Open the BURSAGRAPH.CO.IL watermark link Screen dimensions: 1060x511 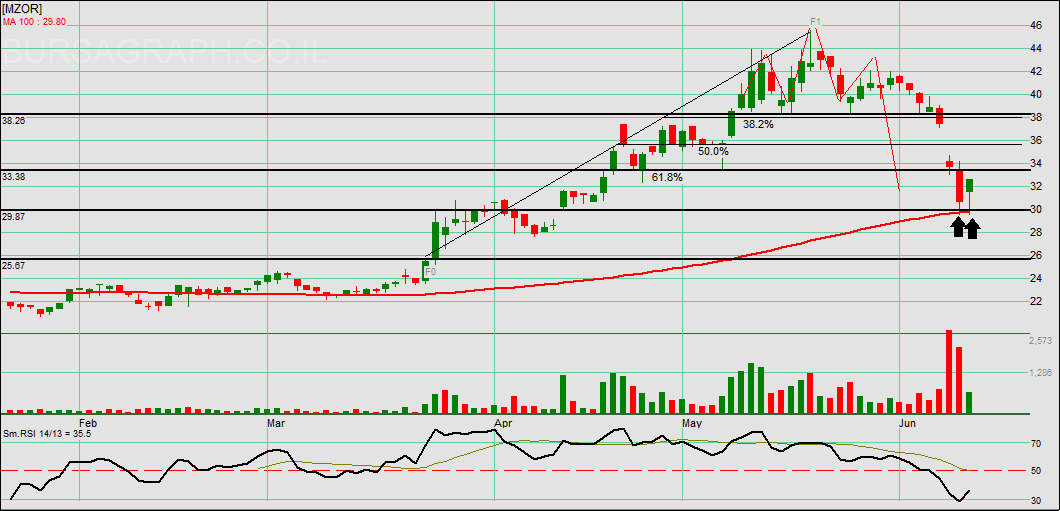(165, 52)
